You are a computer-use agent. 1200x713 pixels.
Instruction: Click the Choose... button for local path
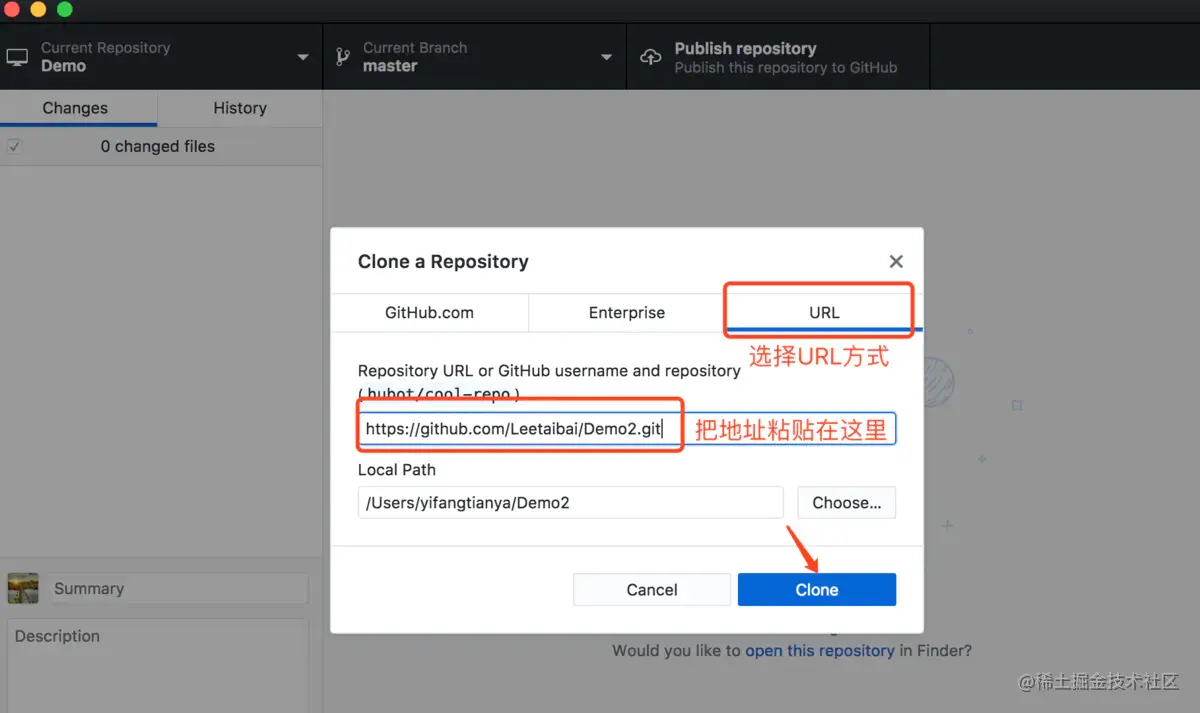pyautogui.click(x=847, y=503)
